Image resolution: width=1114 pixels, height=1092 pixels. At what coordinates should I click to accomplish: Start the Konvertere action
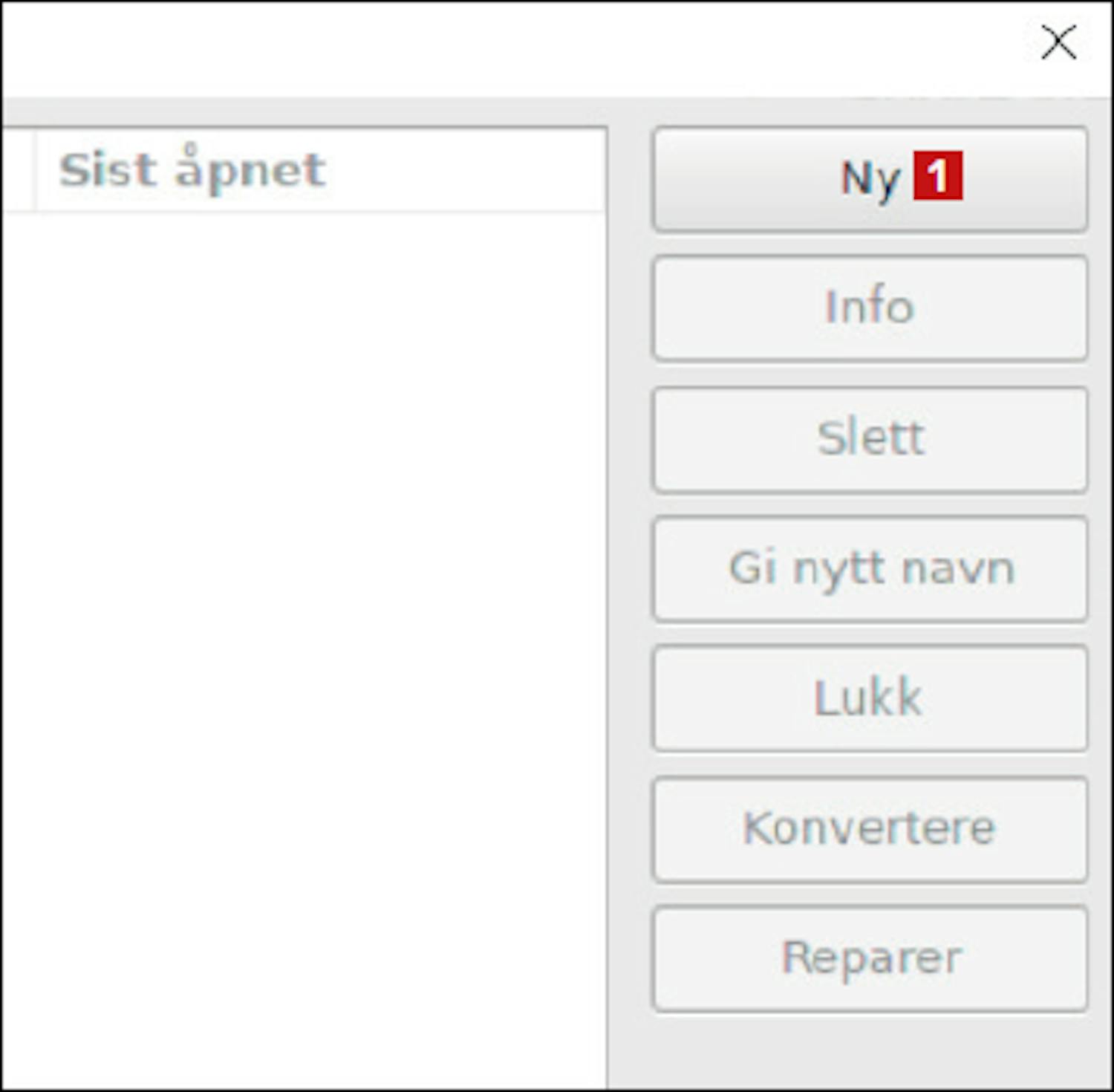coord(870,829)
